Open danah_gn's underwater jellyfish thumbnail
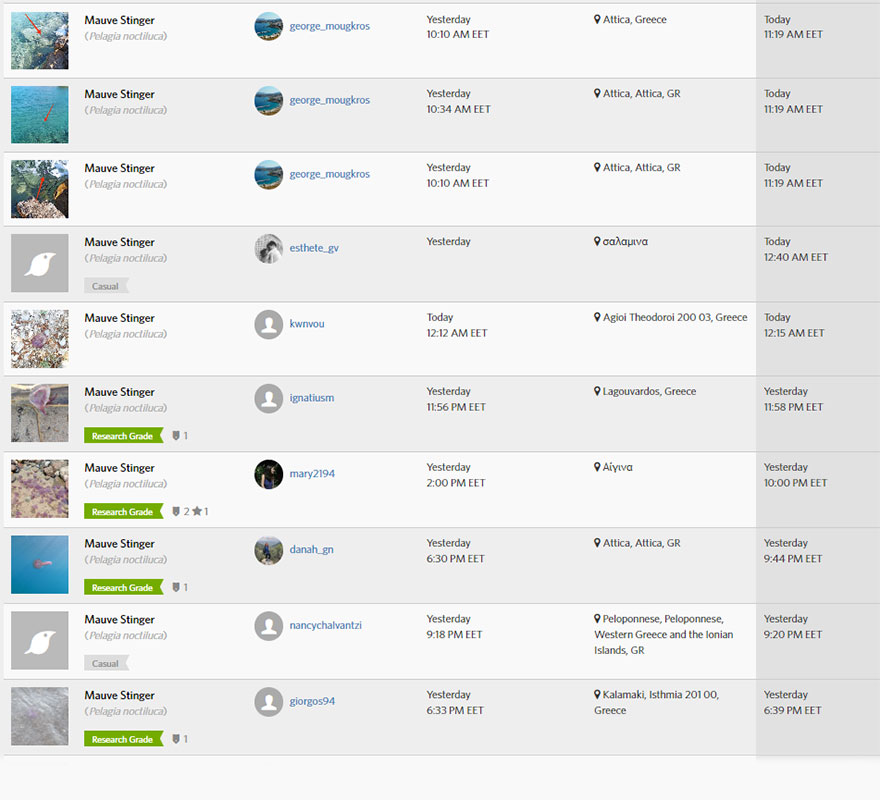 40,565
